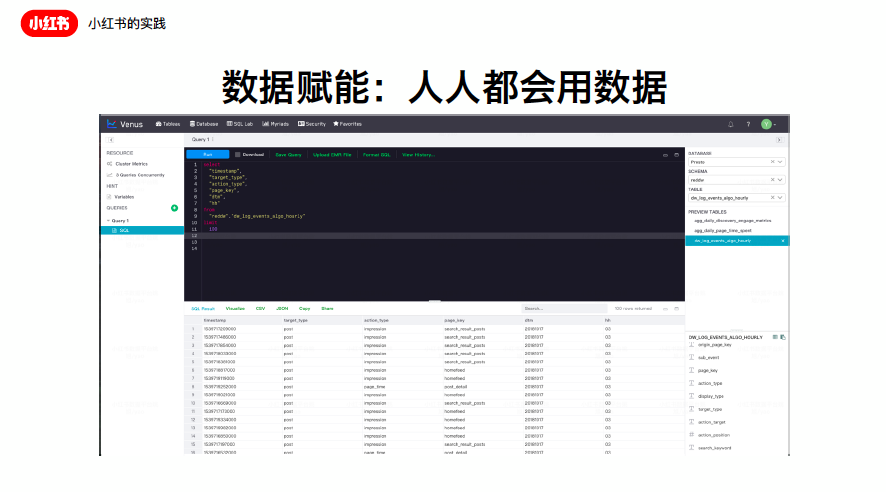Click Upload EMR File
The image size is (886, 492).
click(332, 154)
